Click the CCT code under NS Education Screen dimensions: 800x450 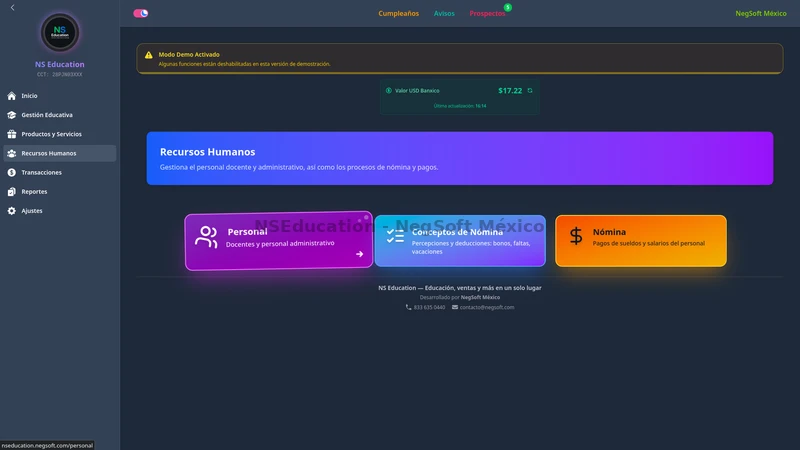point(60,74)
